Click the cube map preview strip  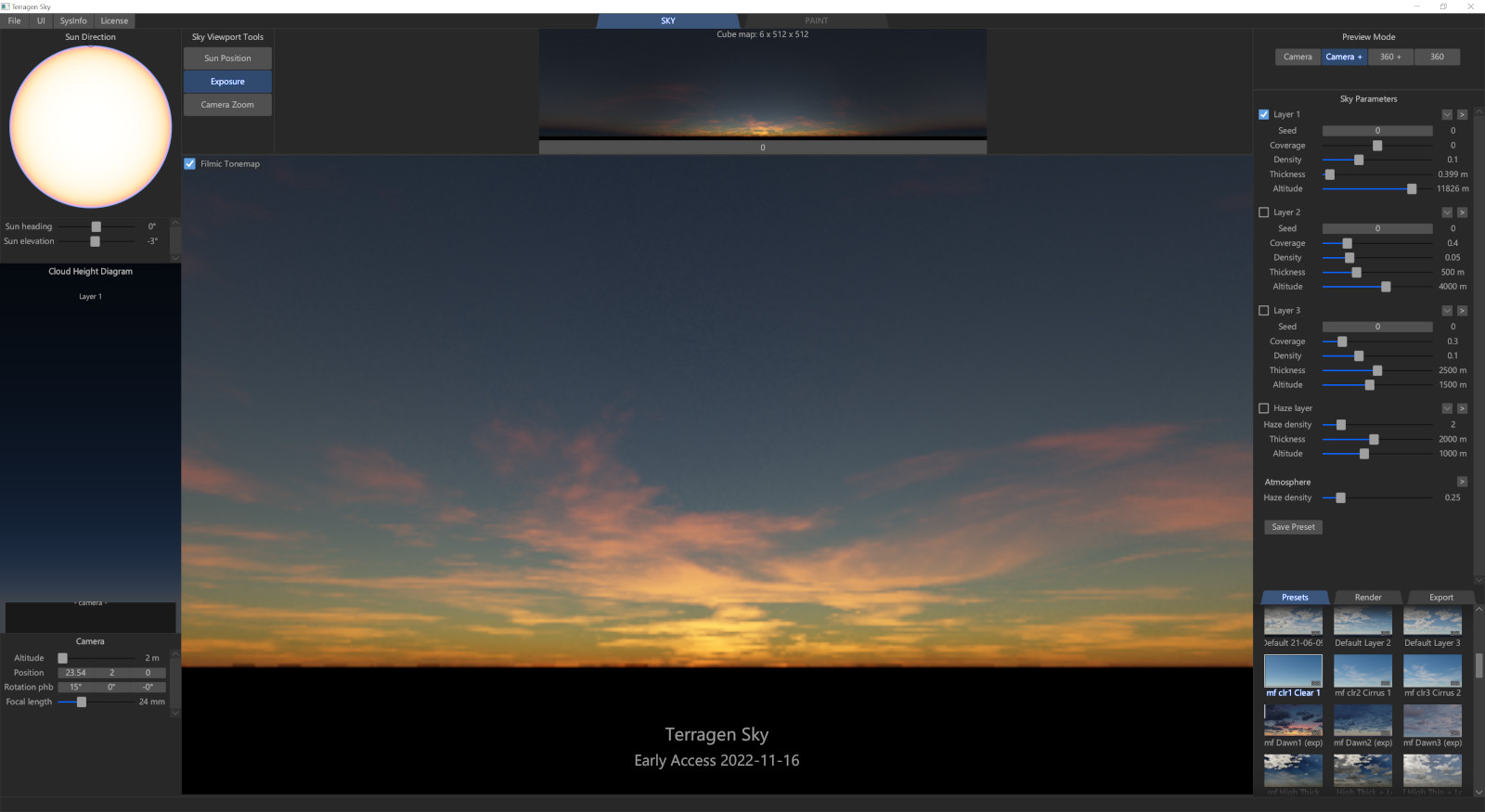pos(763,84)
